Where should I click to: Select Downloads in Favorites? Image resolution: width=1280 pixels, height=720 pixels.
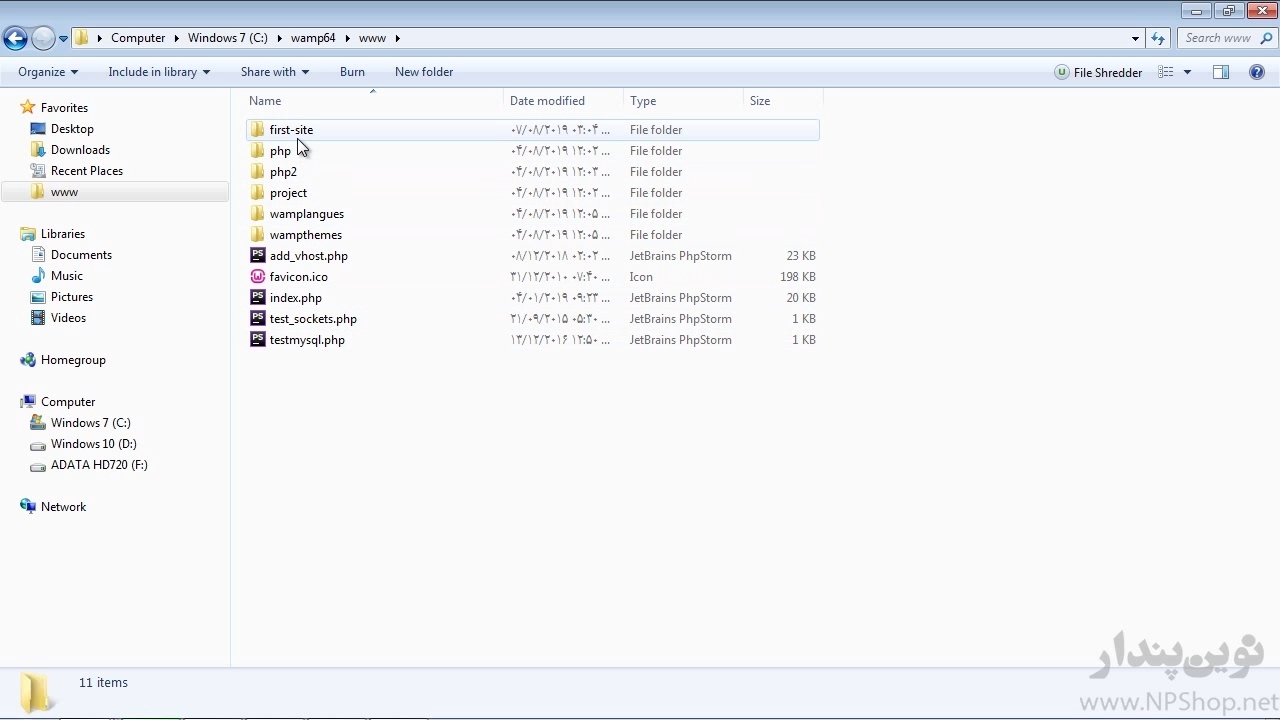[x=80, y=150]
